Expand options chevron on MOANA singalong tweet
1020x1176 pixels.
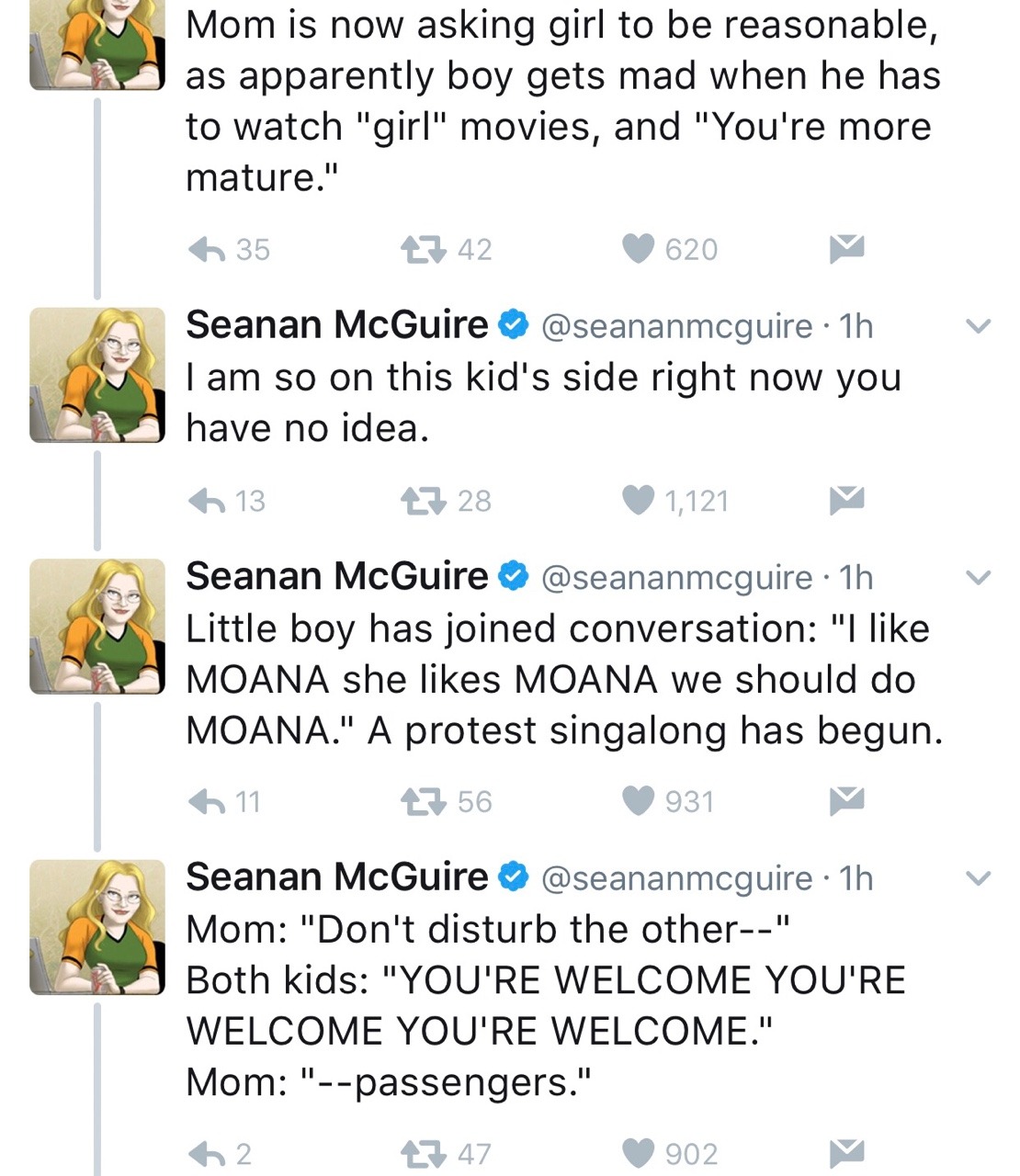pos(980,578)
